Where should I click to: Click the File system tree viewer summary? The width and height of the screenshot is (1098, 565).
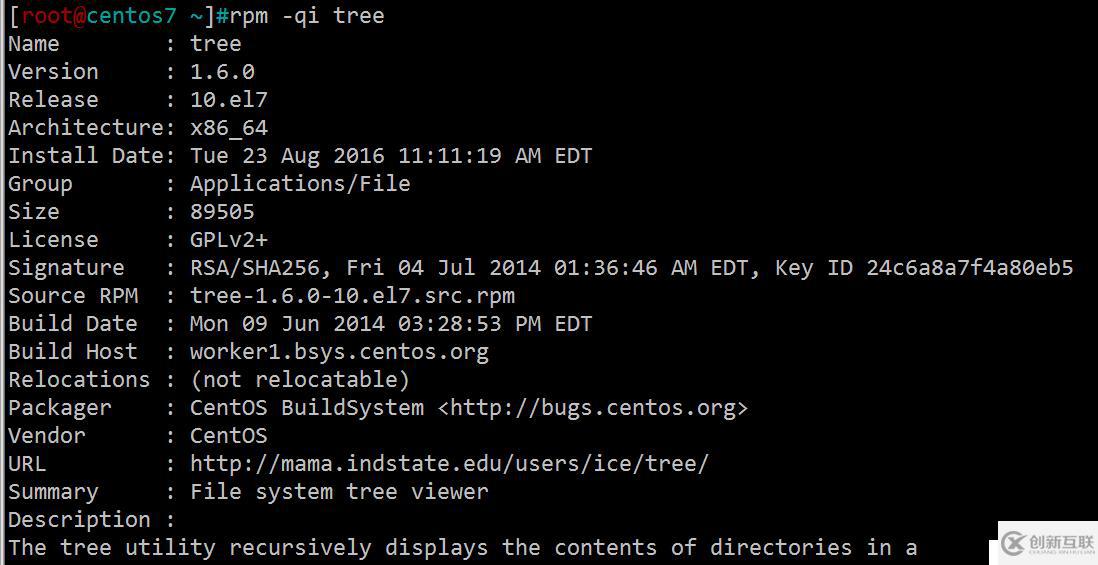[x=339, y=491]
